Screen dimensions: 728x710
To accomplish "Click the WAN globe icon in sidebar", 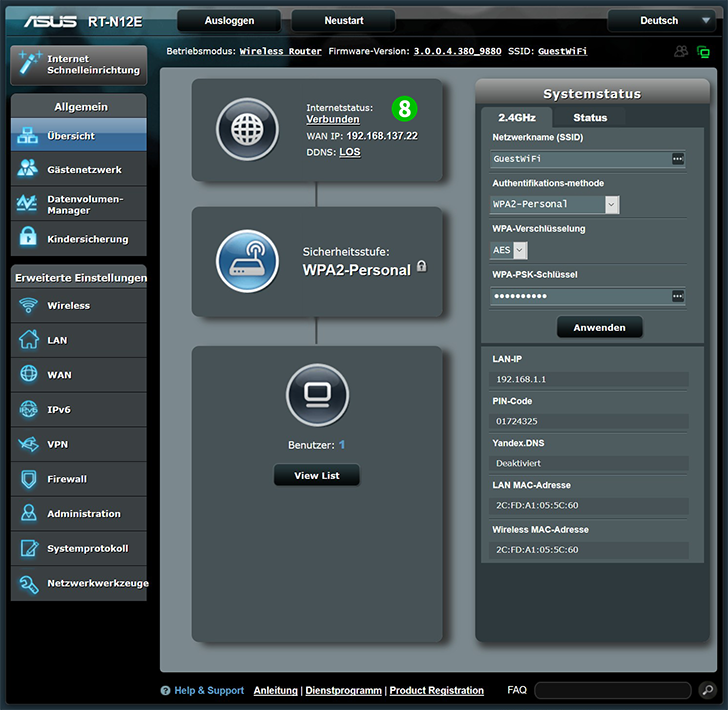I will point(29,374).
